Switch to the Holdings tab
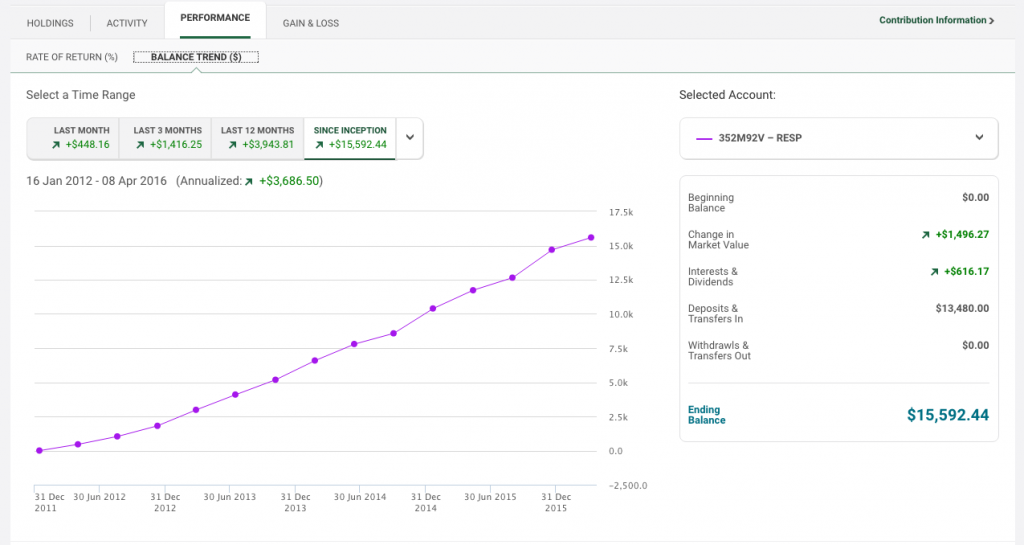The image size is (1024, 545). [50, 23]
